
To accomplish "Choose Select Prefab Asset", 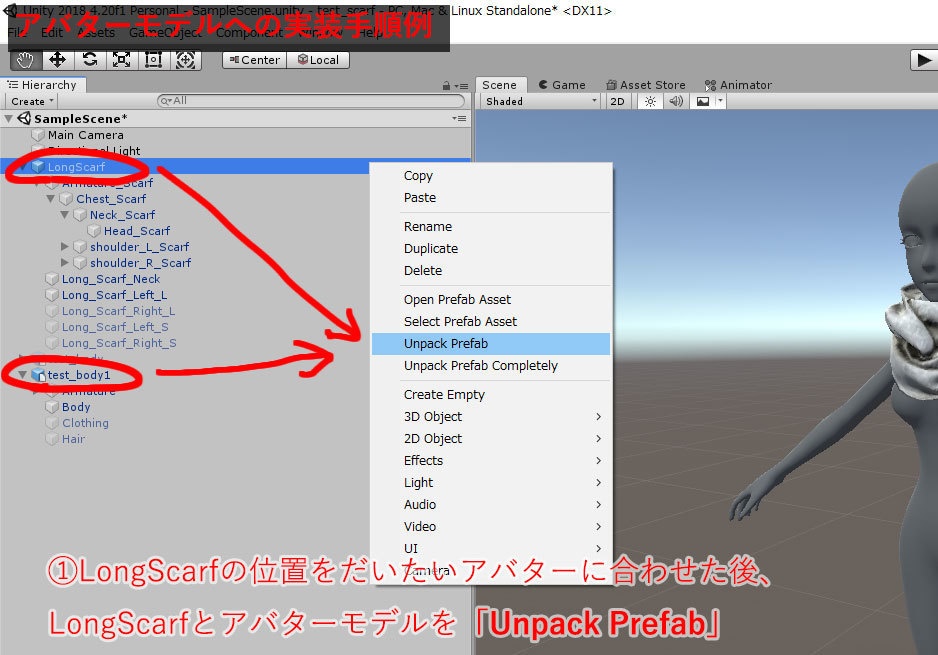I will (491, 322).
